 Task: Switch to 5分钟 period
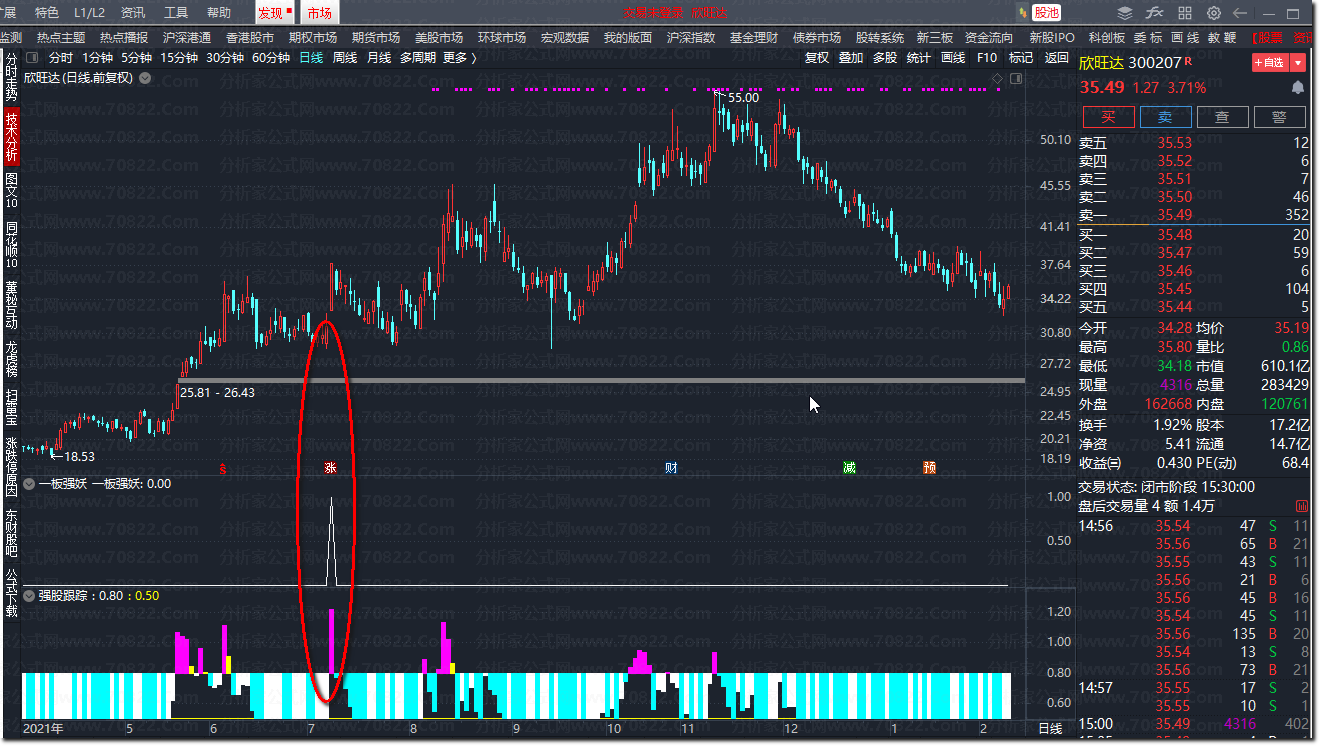point(136,58)
